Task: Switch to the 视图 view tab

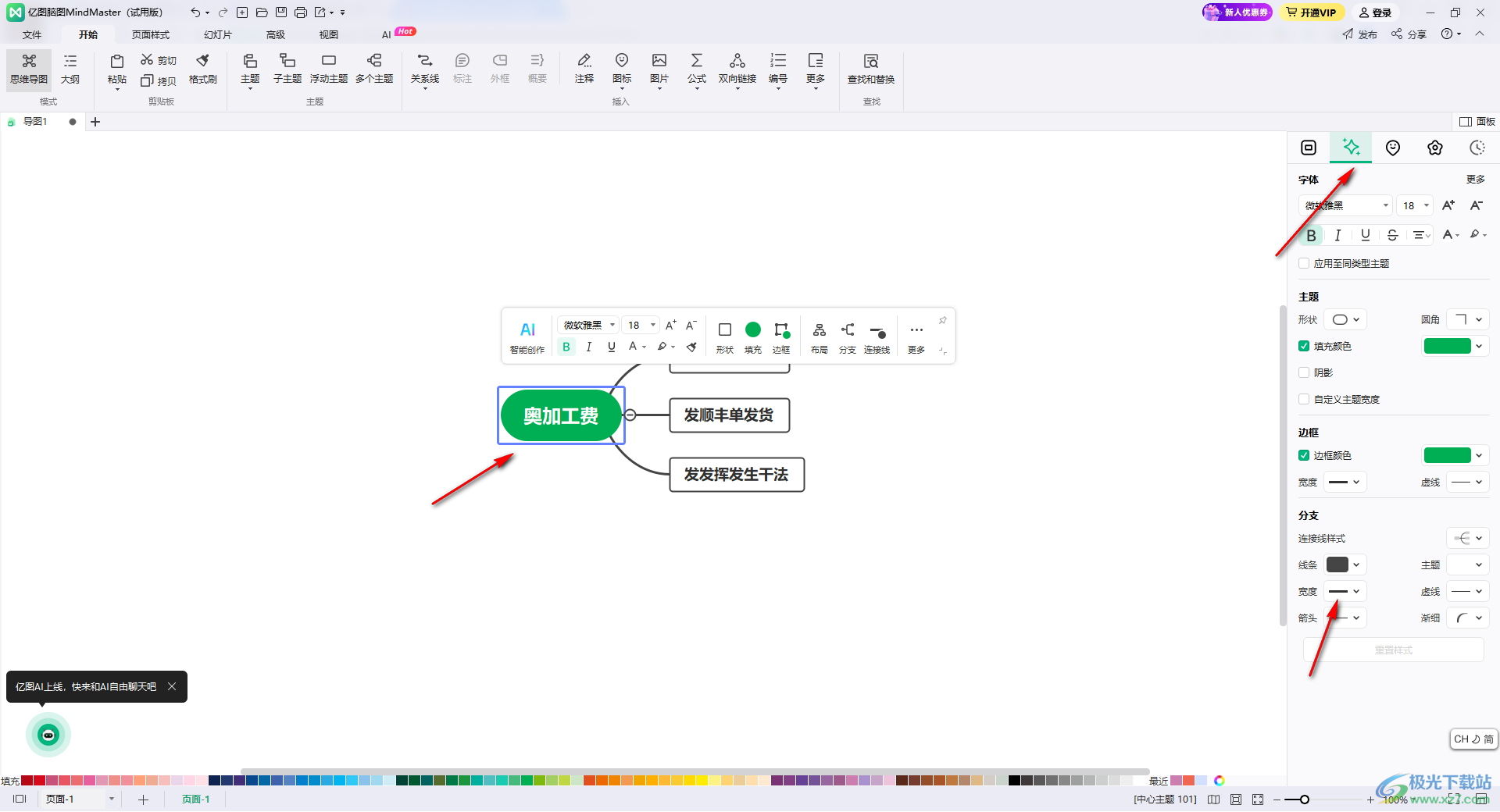Action: click(x=329, y=34)
